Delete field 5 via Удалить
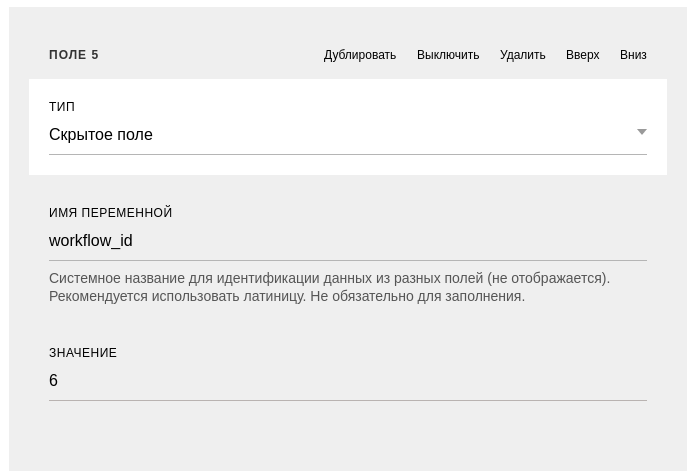 point(522,55)
